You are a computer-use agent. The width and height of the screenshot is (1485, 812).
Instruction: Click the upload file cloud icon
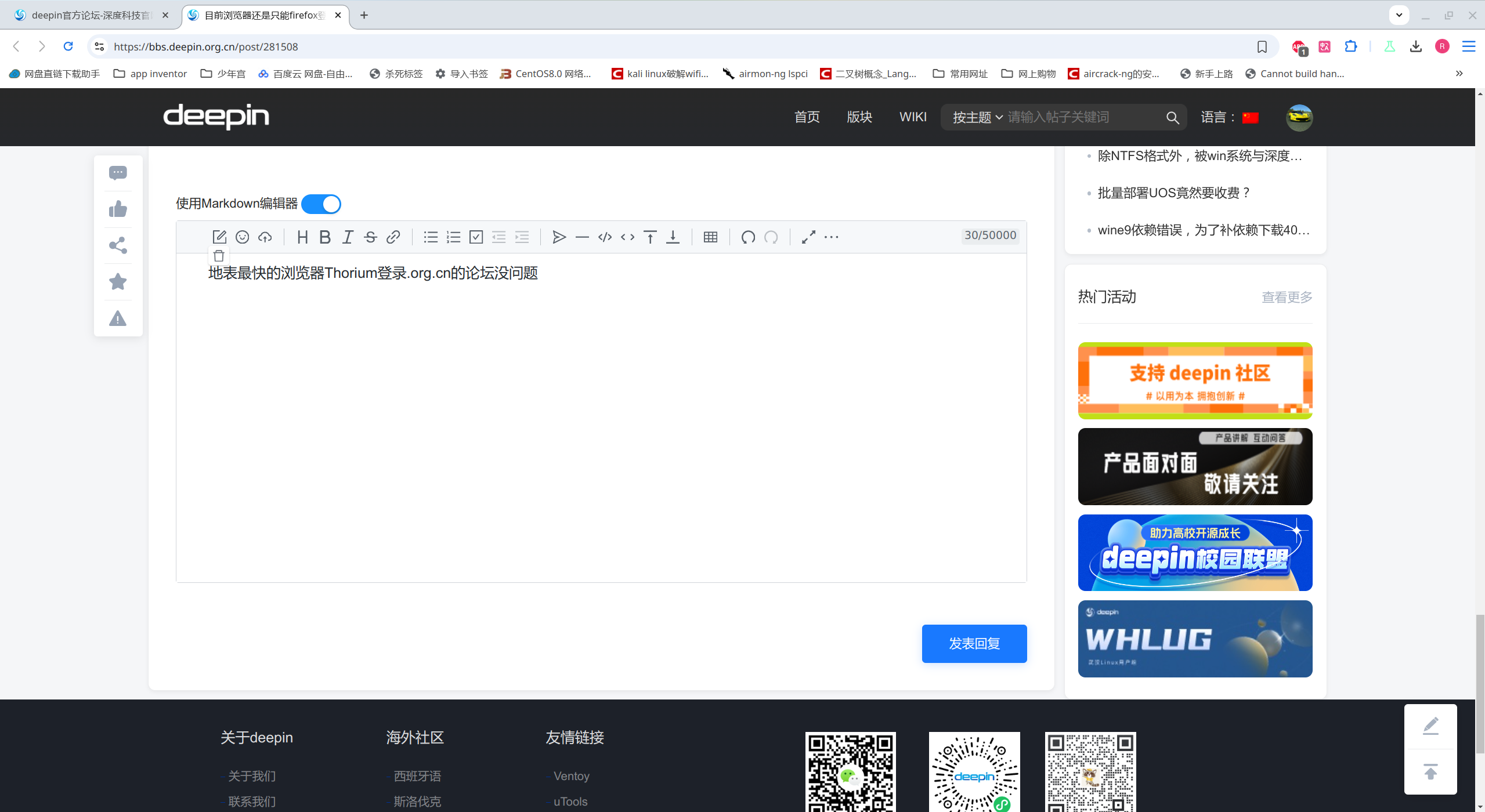(x=265, y=237)
